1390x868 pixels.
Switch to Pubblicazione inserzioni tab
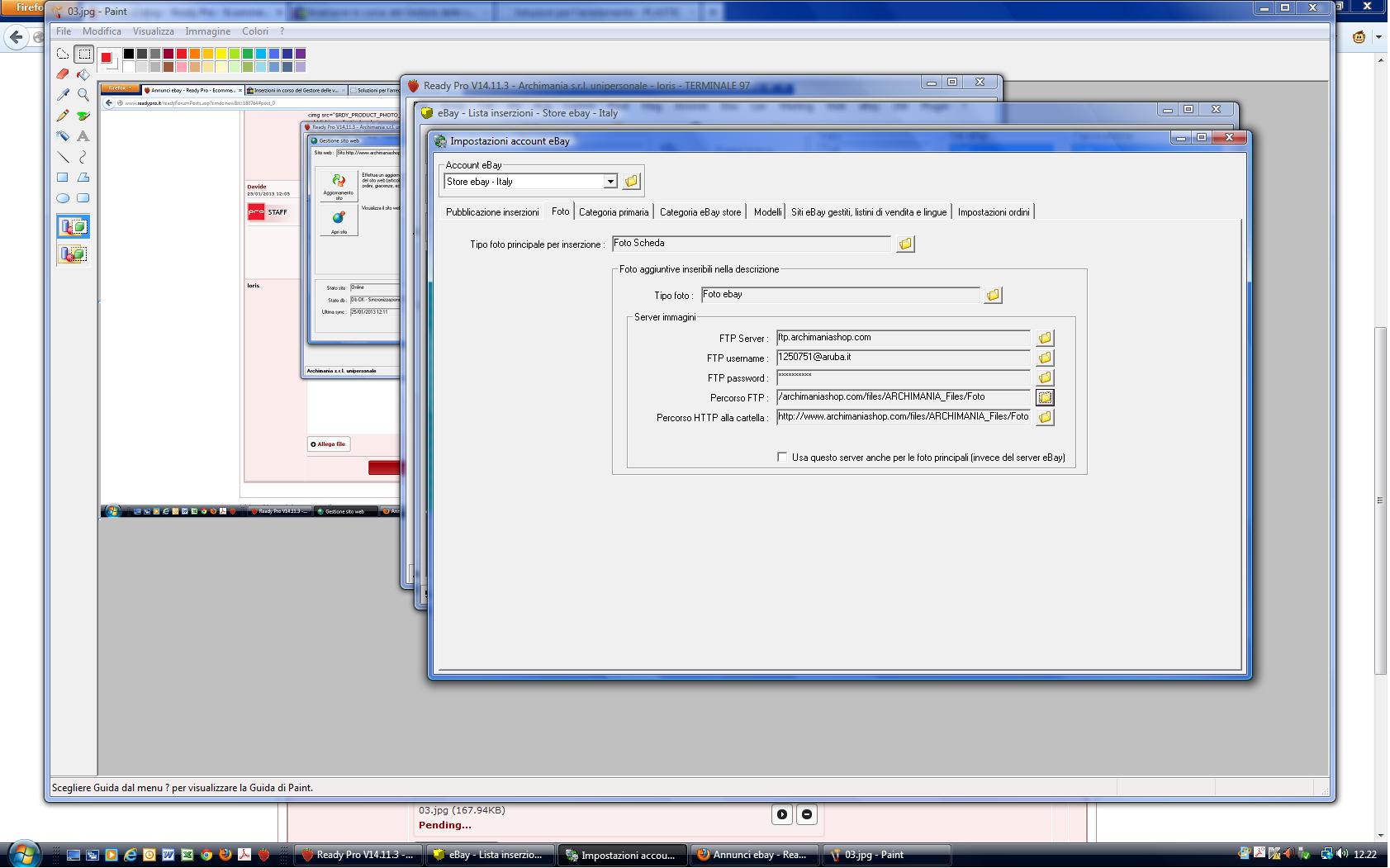click(492, 212)
